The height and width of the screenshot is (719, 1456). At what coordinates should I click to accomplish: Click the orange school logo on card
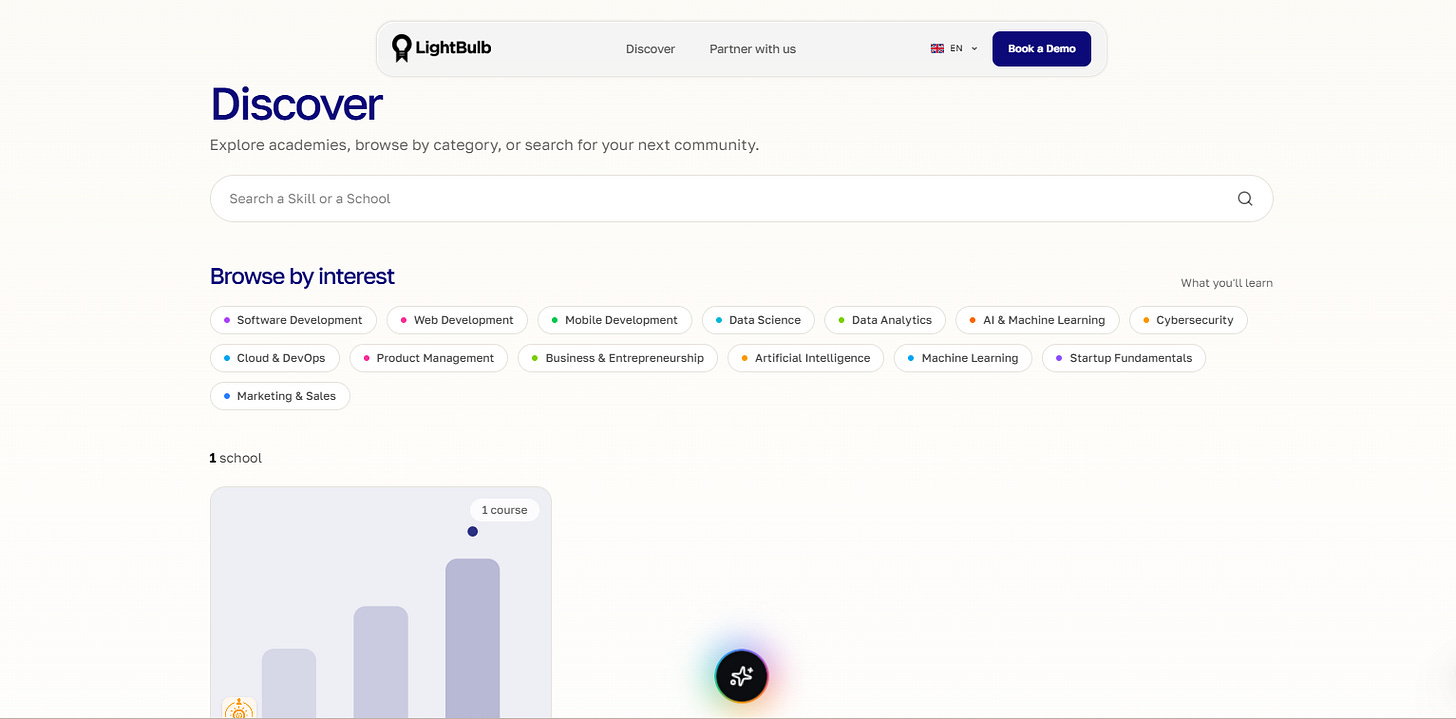(239, 709)
